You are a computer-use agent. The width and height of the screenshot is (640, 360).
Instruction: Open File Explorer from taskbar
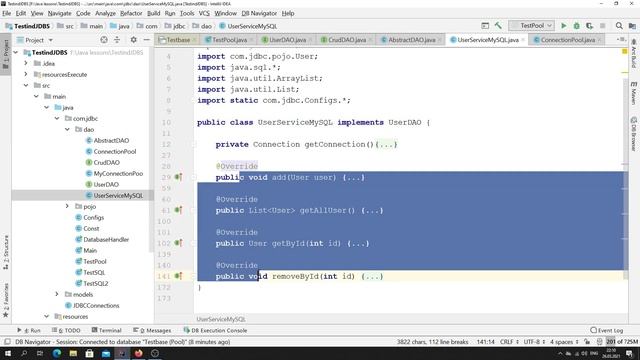tap(73, 353)
